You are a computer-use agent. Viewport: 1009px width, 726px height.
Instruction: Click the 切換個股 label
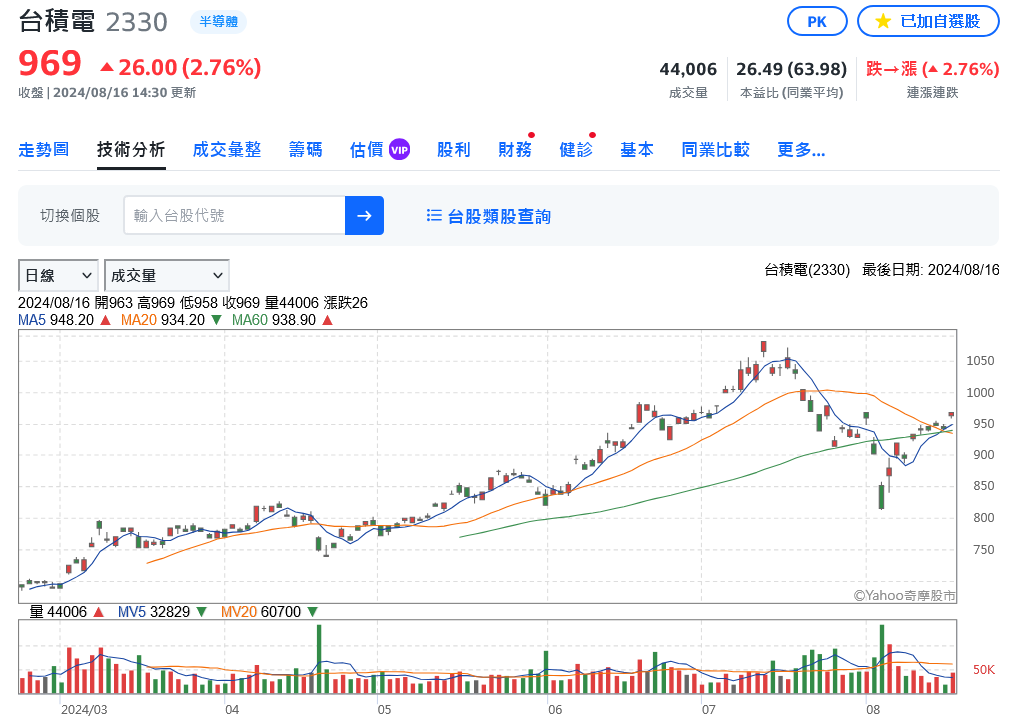tap(70, 216)
